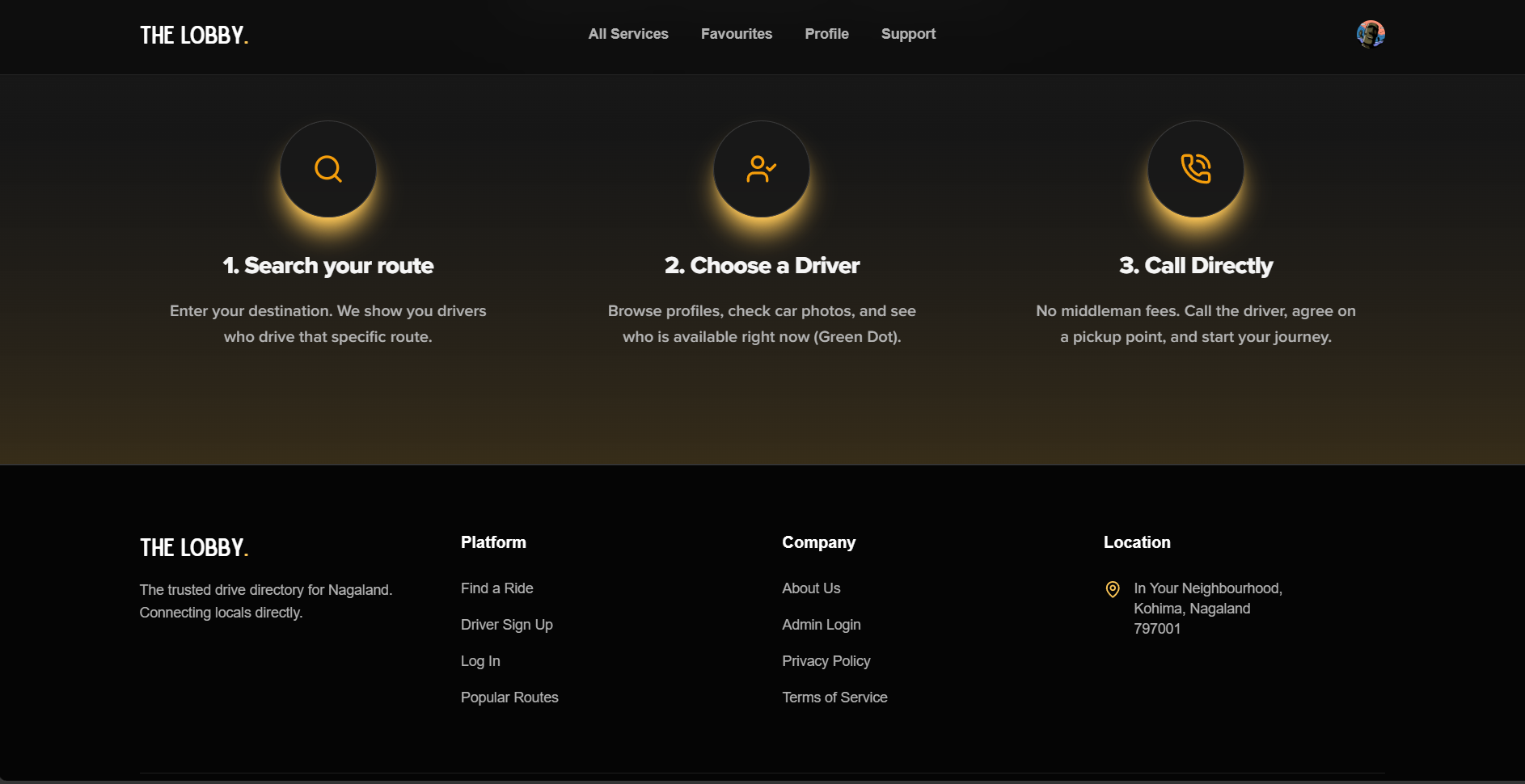The image size is (1525, 784).
Task: Open the Driver Sign Up link
Action: (x=507, y=625)
